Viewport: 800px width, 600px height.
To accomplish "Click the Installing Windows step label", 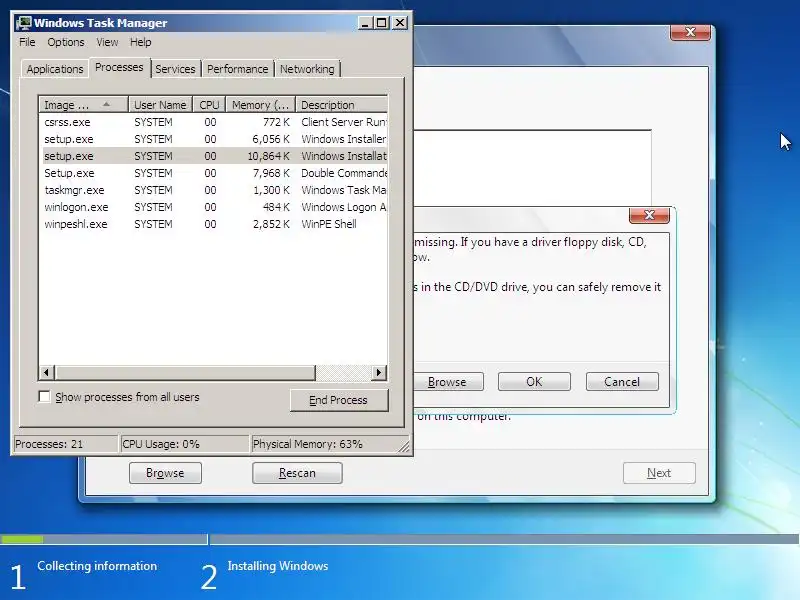I will 278,566.
